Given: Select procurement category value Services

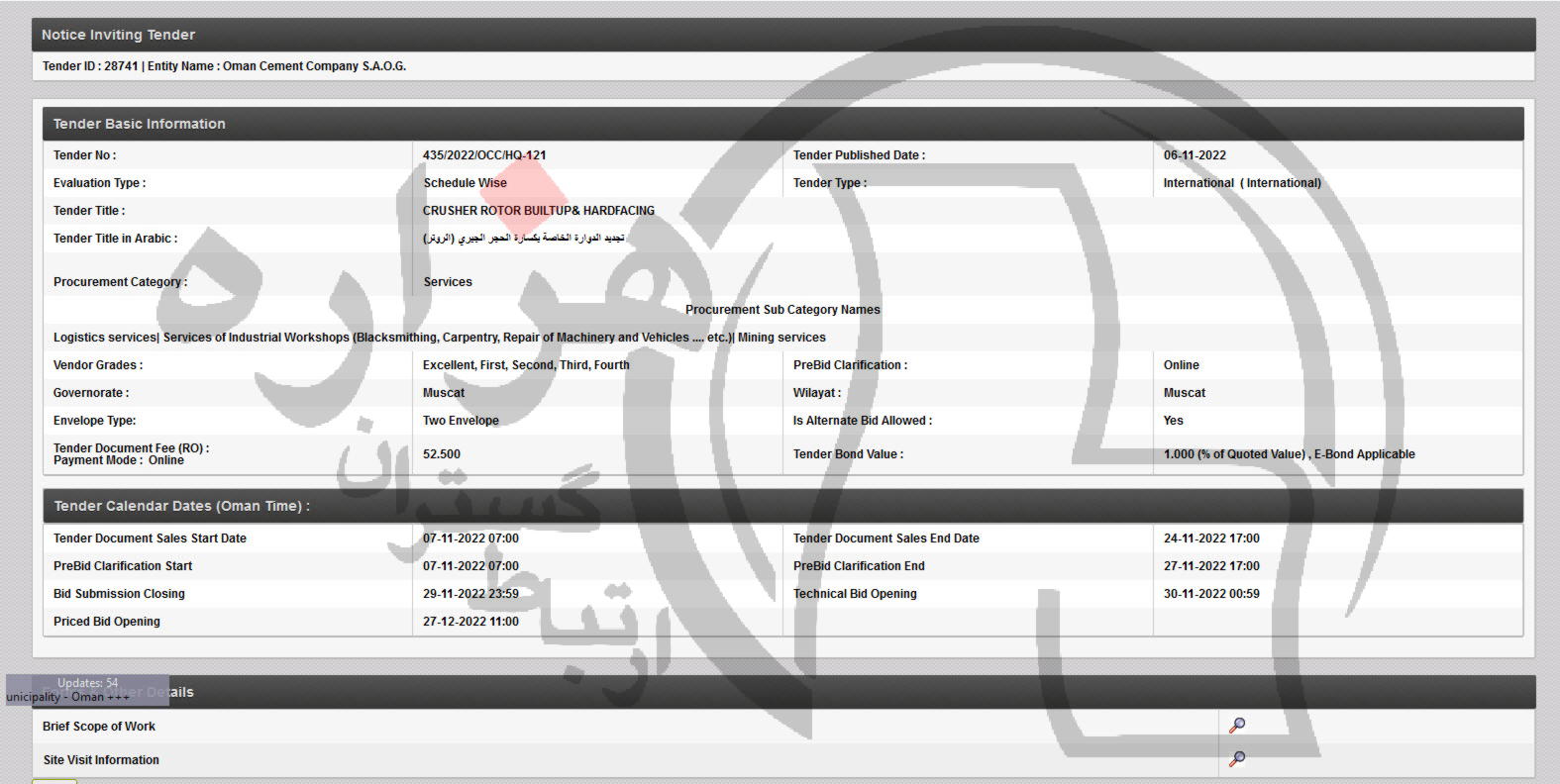Looking at the screenshot, I should coord(448,282).
